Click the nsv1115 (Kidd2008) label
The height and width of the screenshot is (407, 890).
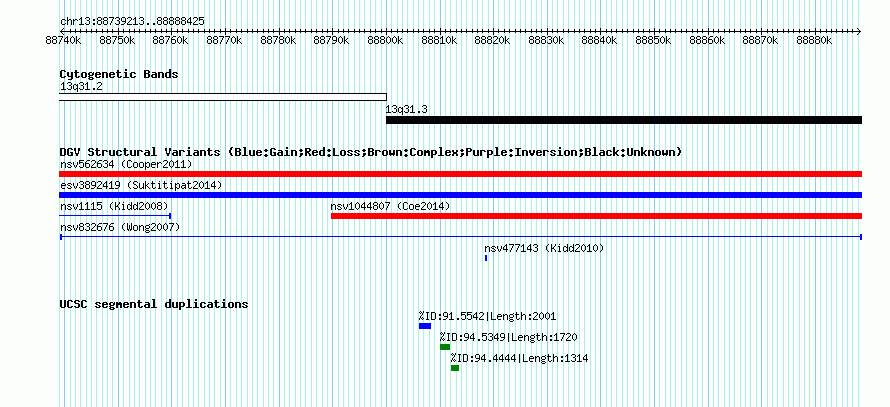click(x=114, y=206)
